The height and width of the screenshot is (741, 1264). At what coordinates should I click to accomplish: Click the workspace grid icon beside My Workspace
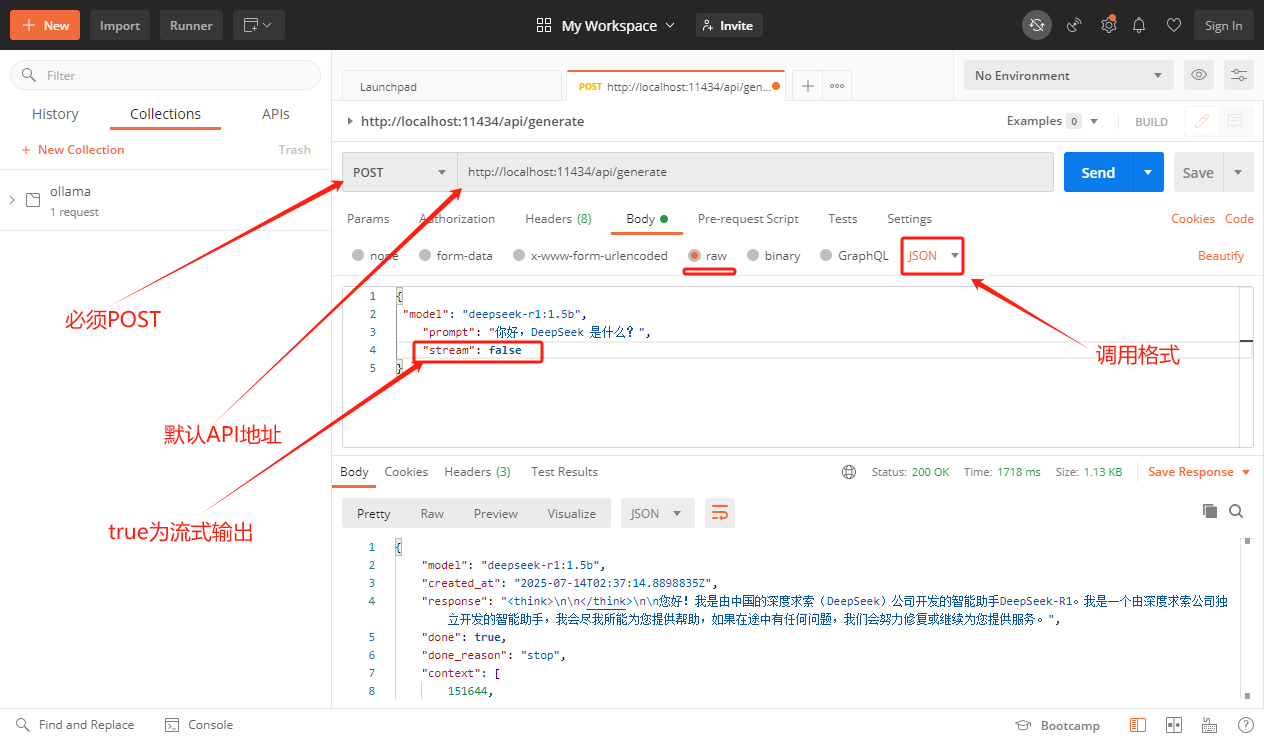click(x=544, y=25)
